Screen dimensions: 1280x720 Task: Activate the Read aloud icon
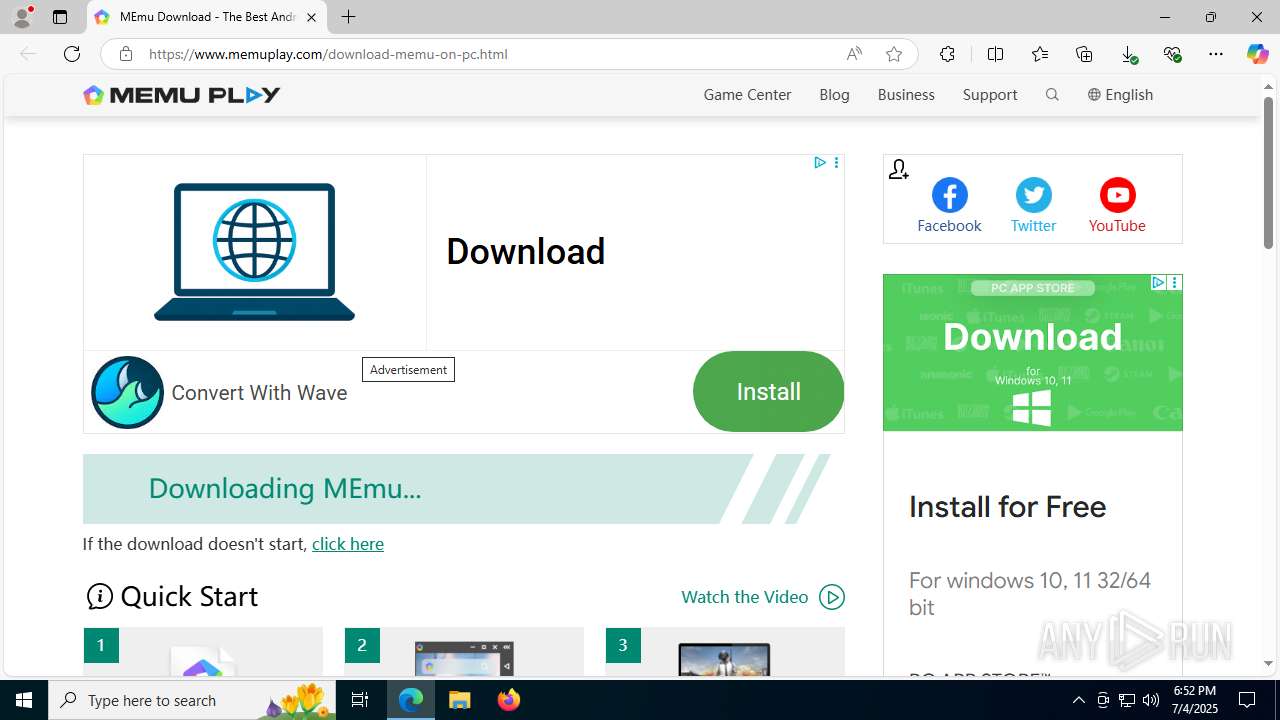[854, 54]
